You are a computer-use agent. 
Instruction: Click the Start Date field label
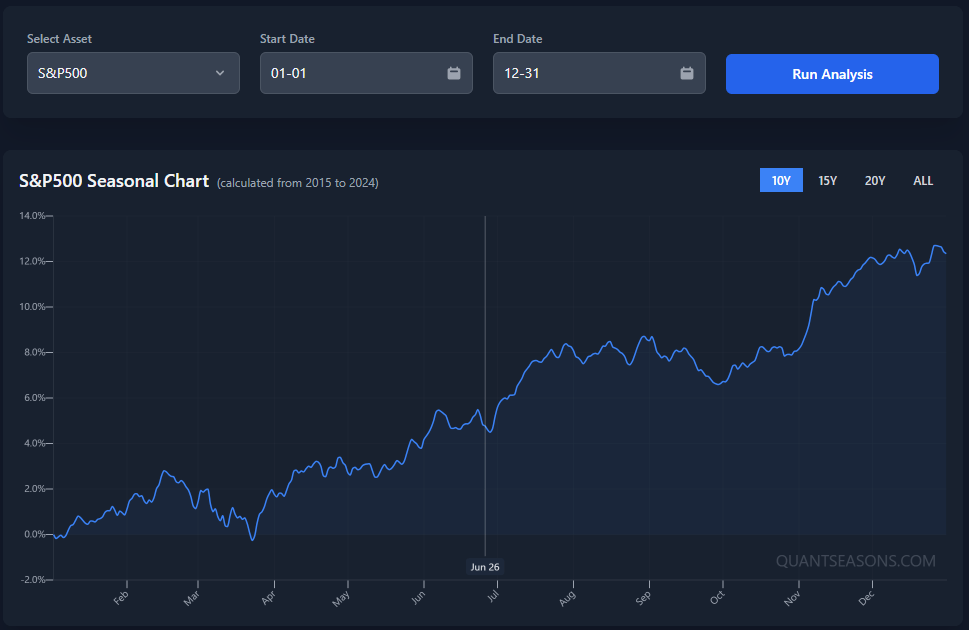click(287, 38)
